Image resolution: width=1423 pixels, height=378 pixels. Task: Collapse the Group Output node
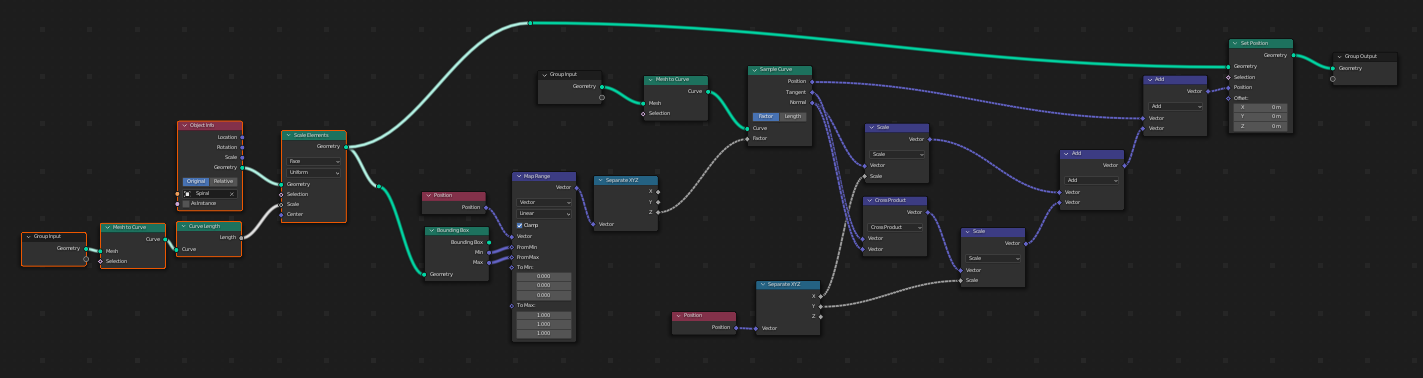1340,57
